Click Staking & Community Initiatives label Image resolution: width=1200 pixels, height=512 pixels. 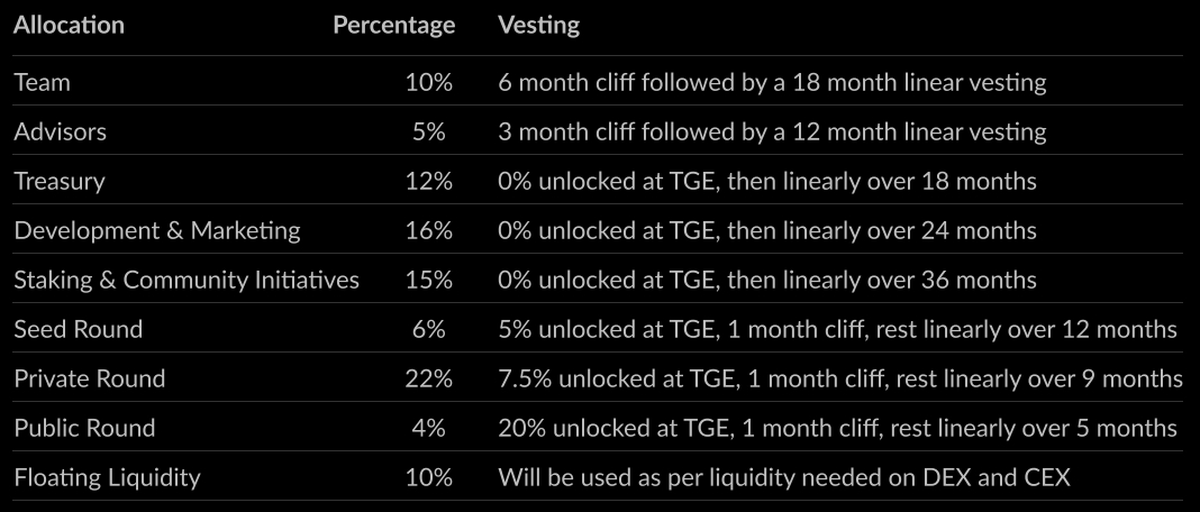186,280
